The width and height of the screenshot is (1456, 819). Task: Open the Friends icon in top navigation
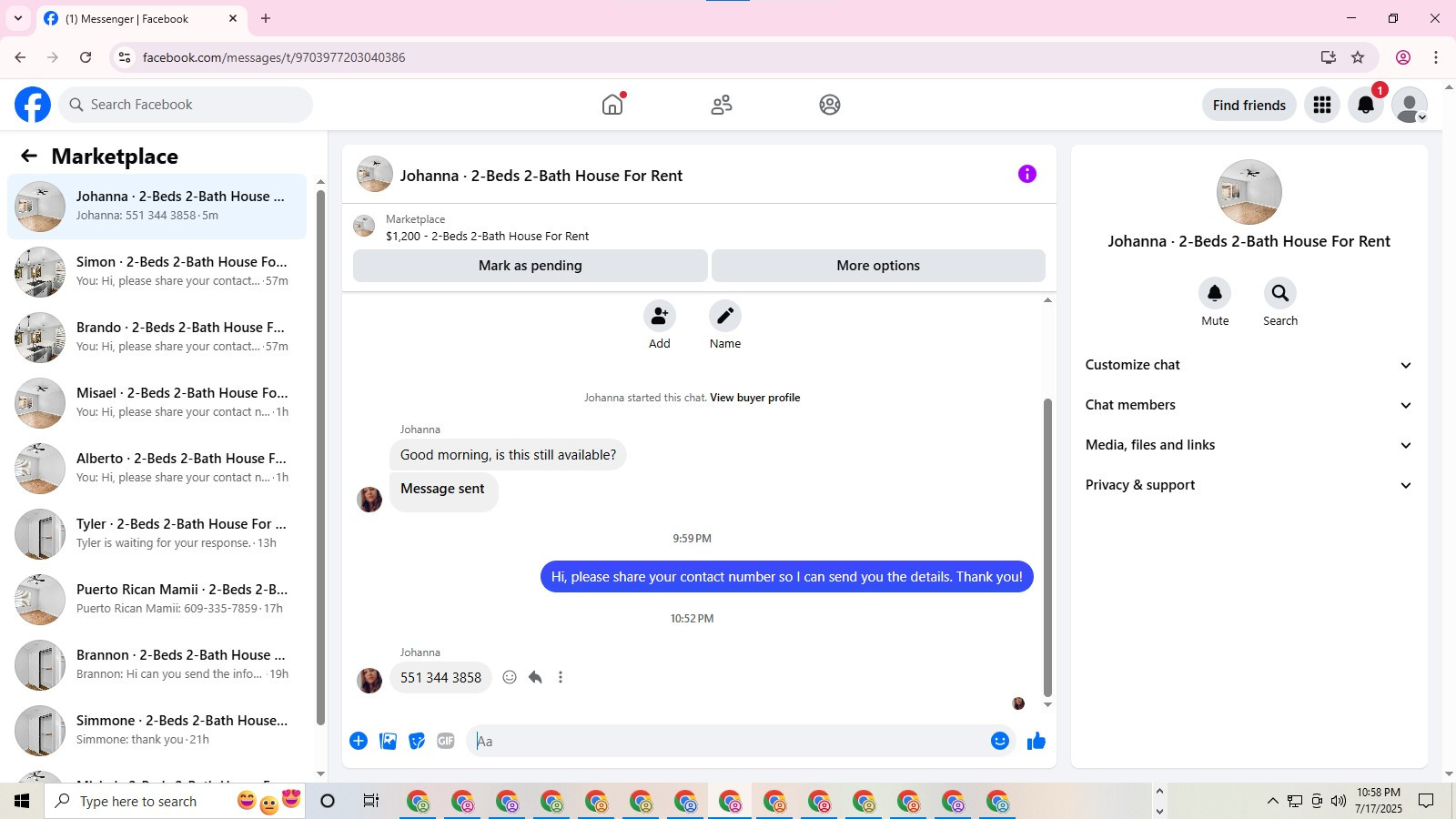coord(722,105)
